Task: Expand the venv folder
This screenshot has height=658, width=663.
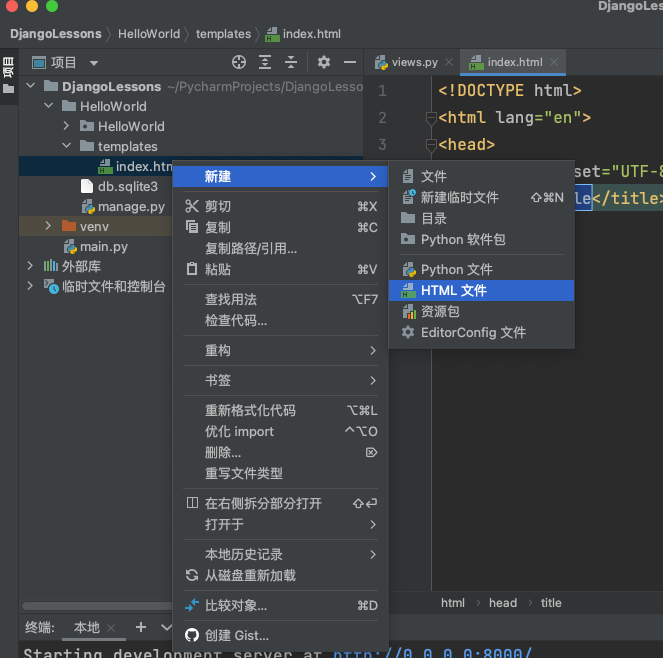Action: pyautogui.click(x=48, y=226)
